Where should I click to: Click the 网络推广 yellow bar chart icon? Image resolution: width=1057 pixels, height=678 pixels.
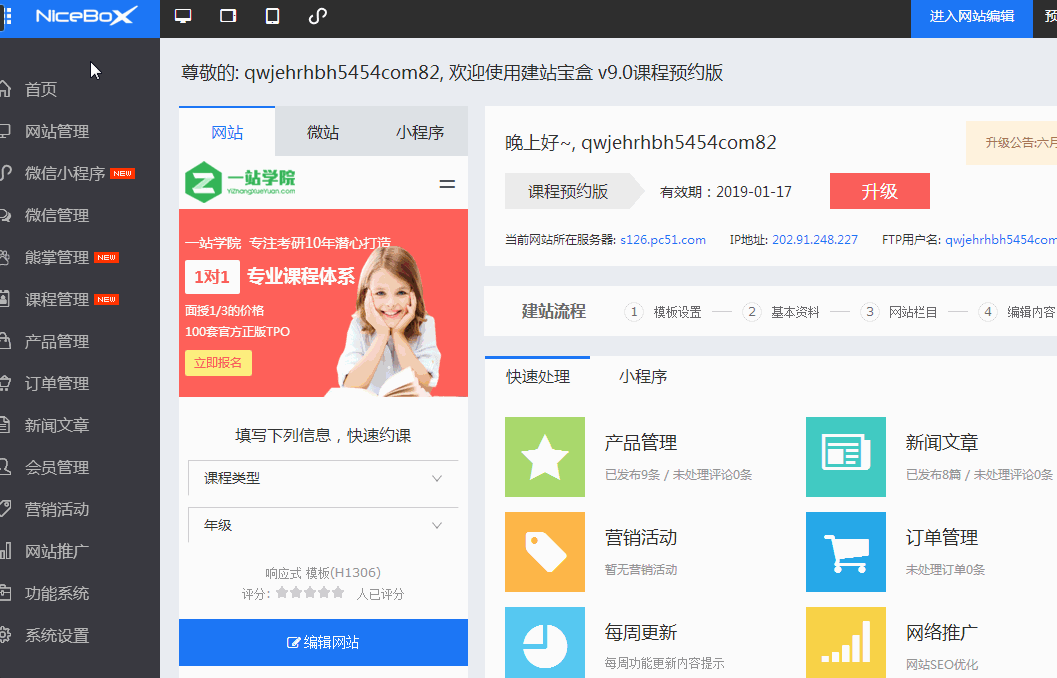click(846, 642)
